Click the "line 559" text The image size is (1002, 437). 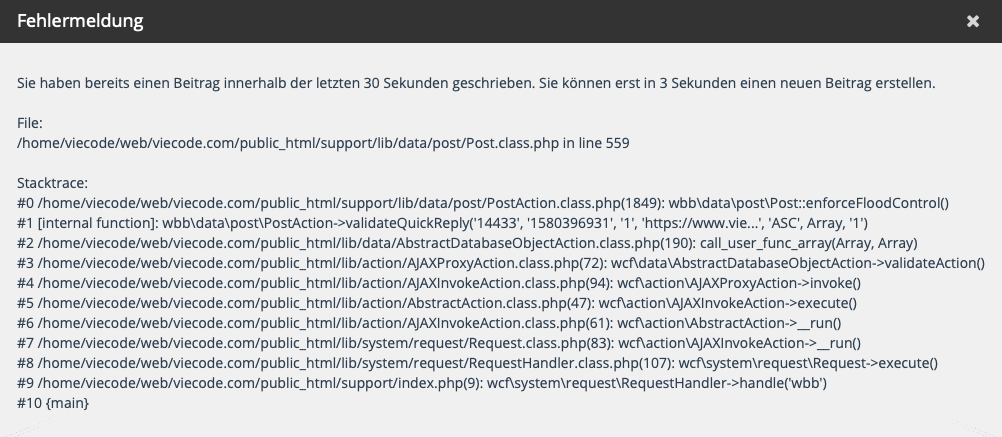[x=604, y=143]
